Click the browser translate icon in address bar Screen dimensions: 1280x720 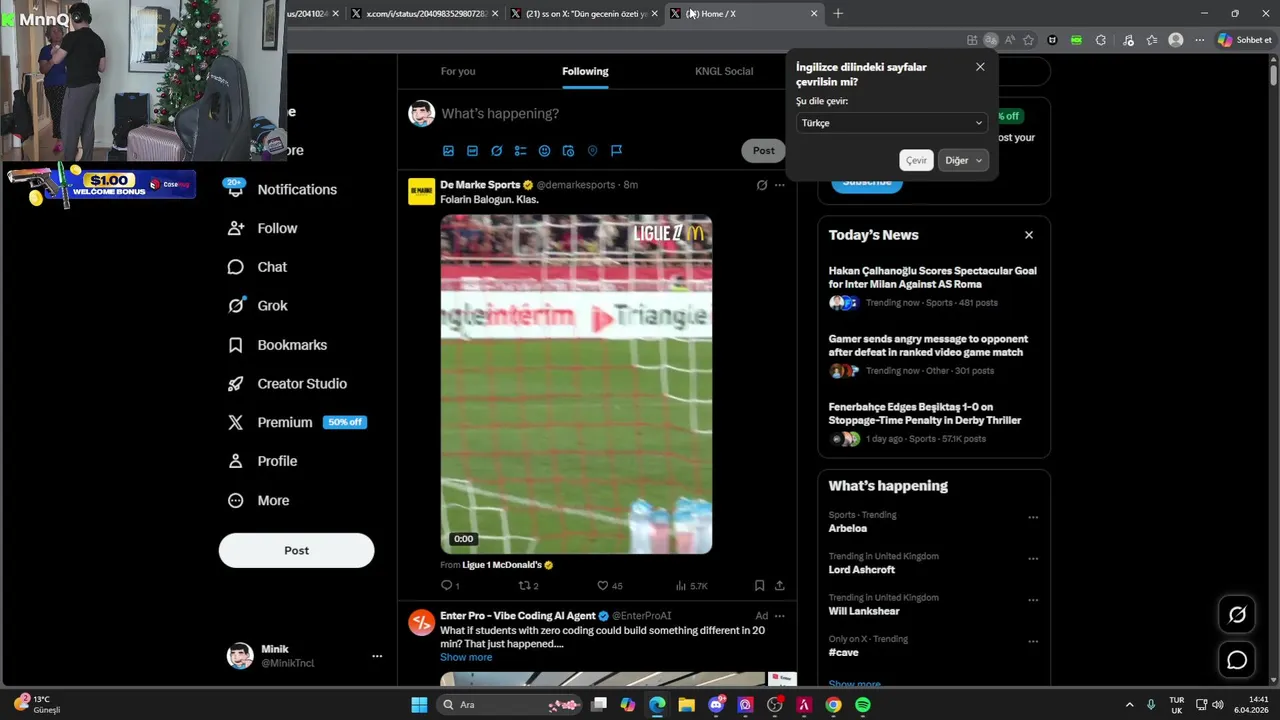(x=990, y=40)
